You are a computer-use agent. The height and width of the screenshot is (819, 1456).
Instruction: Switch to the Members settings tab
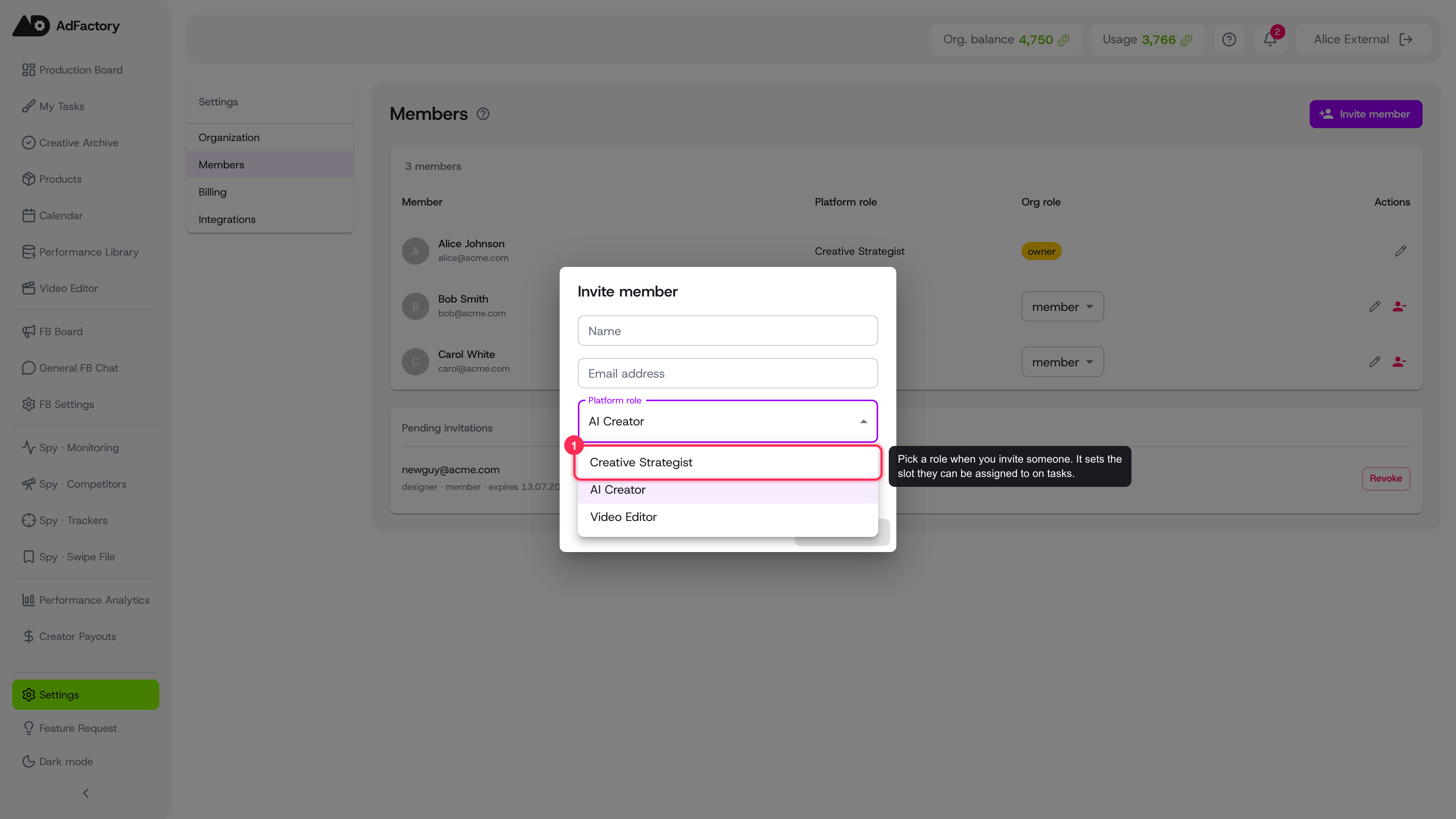[270, 165]
